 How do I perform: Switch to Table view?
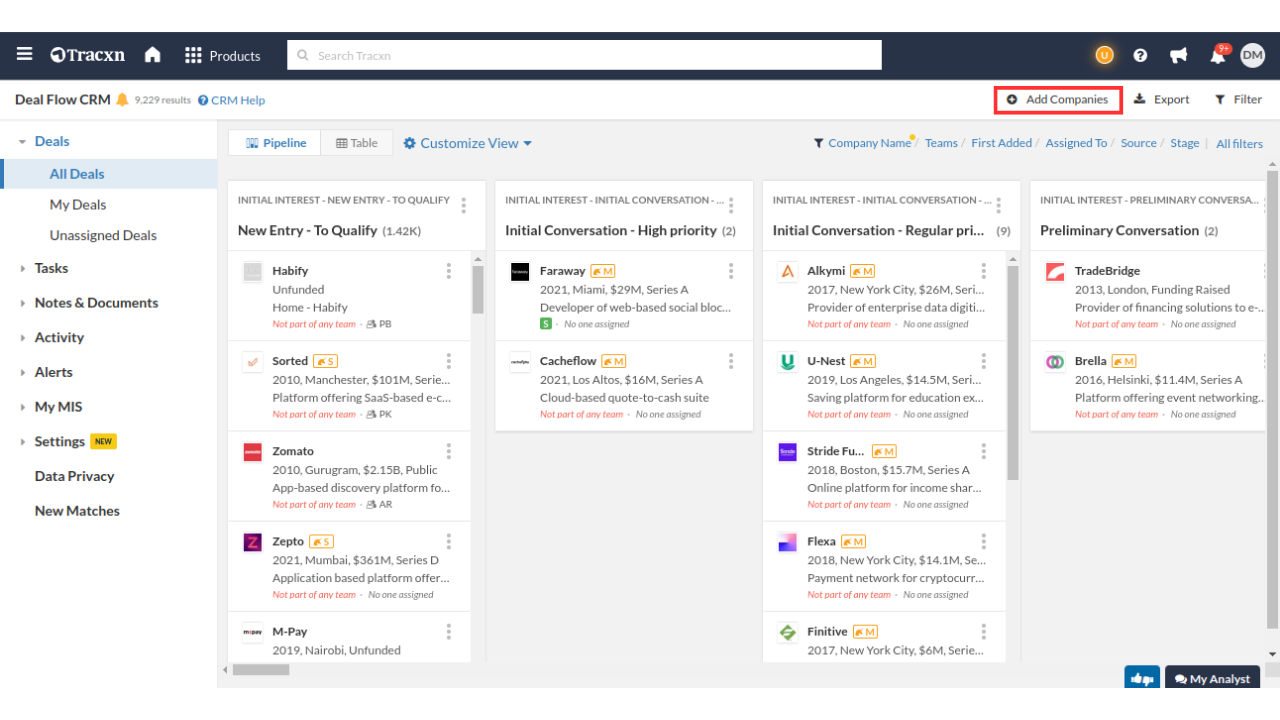(357, 143)
